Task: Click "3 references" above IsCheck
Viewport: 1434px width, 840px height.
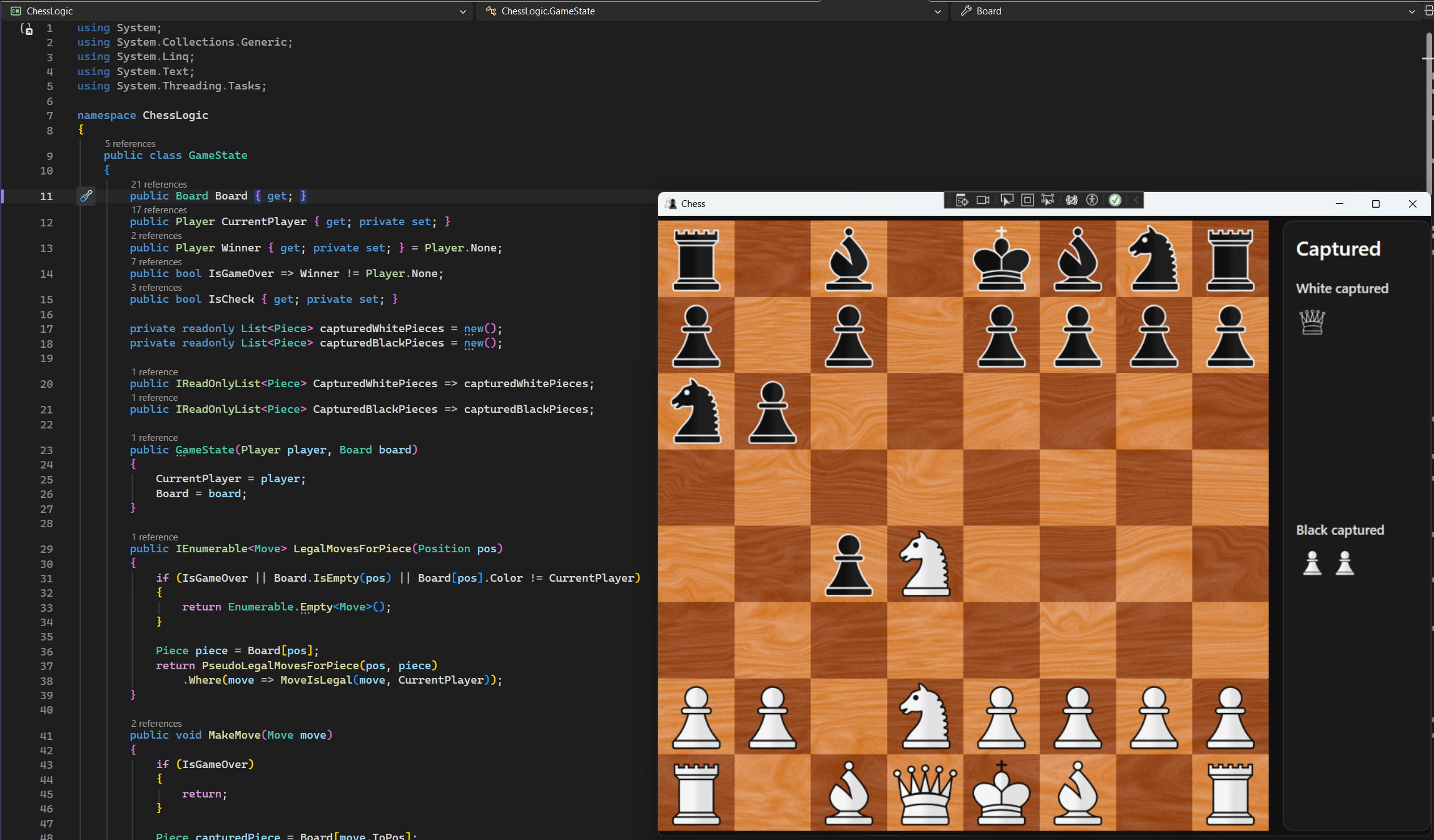Action: tap(156, 288)
